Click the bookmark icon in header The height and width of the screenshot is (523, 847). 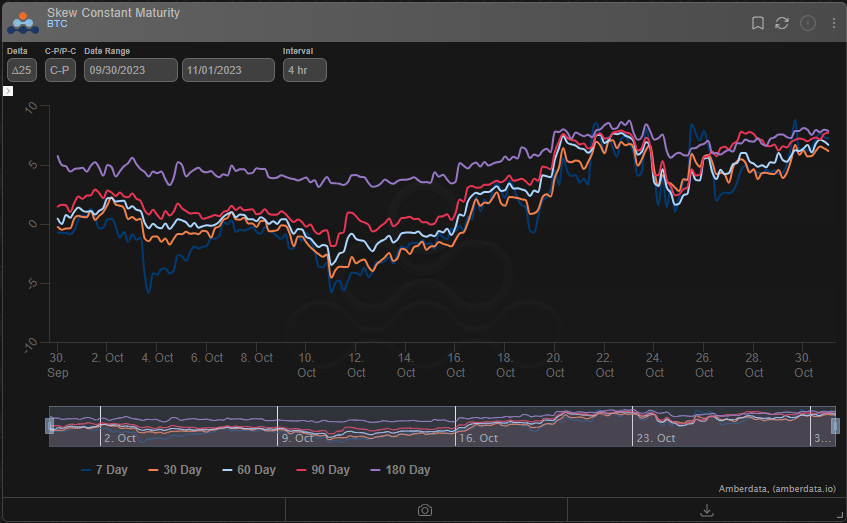(758, 23)
